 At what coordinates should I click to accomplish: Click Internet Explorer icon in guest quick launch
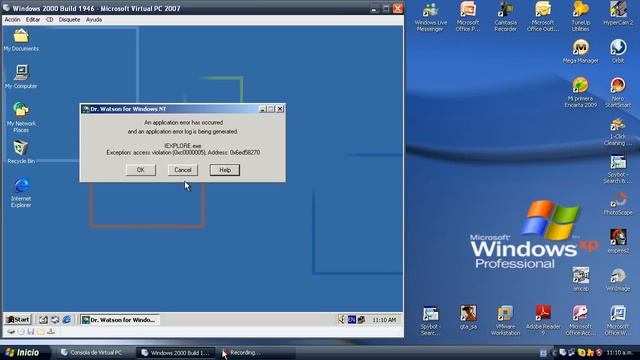pyautogui.click(x=67, y=320)
